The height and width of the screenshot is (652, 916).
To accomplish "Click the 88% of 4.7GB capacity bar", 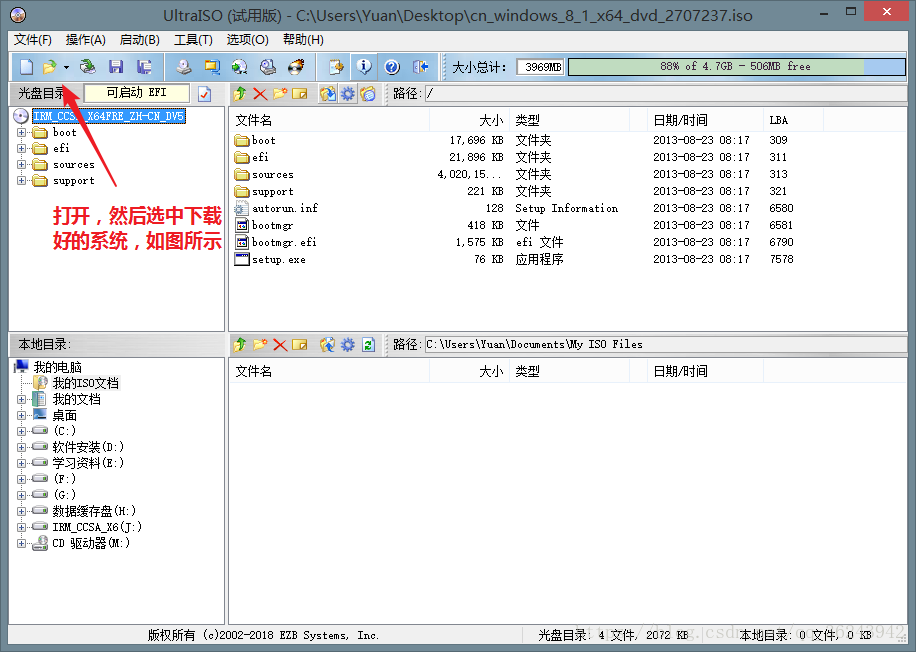I will [x=737, y=67].
